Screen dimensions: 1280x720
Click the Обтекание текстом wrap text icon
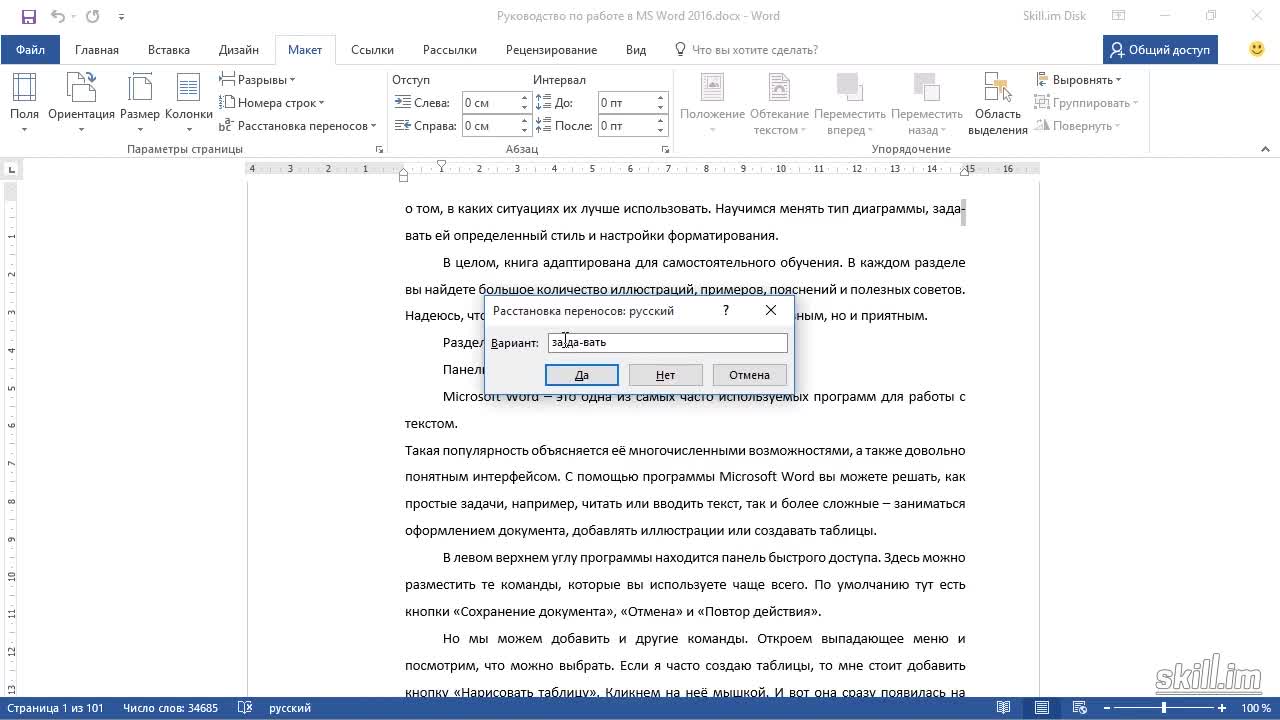(779, 104)
